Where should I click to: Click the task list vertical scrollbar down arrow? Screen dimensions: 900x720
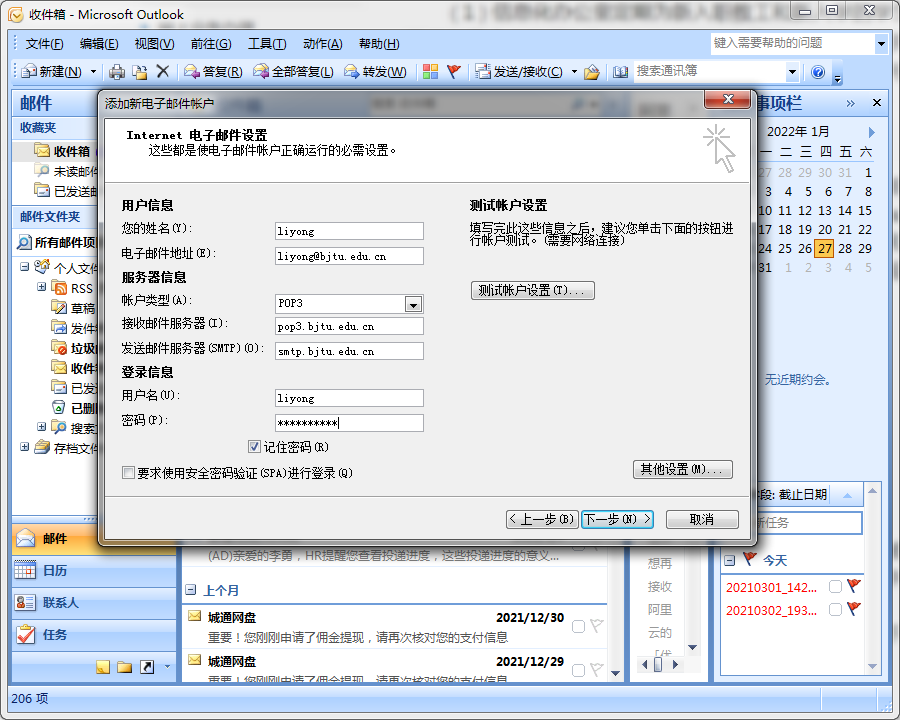pyautogui.click(x=872, y=666)
